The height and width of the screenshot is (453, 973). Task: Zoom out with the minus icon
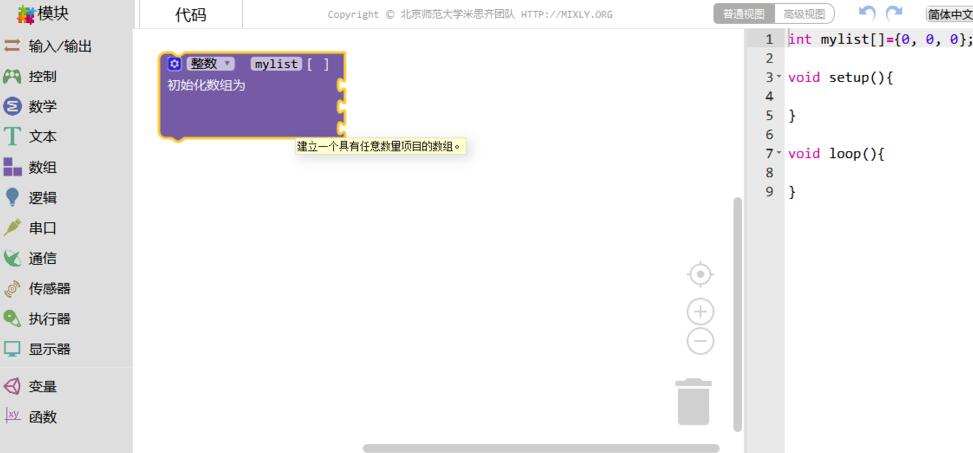[x=700, y=341]
